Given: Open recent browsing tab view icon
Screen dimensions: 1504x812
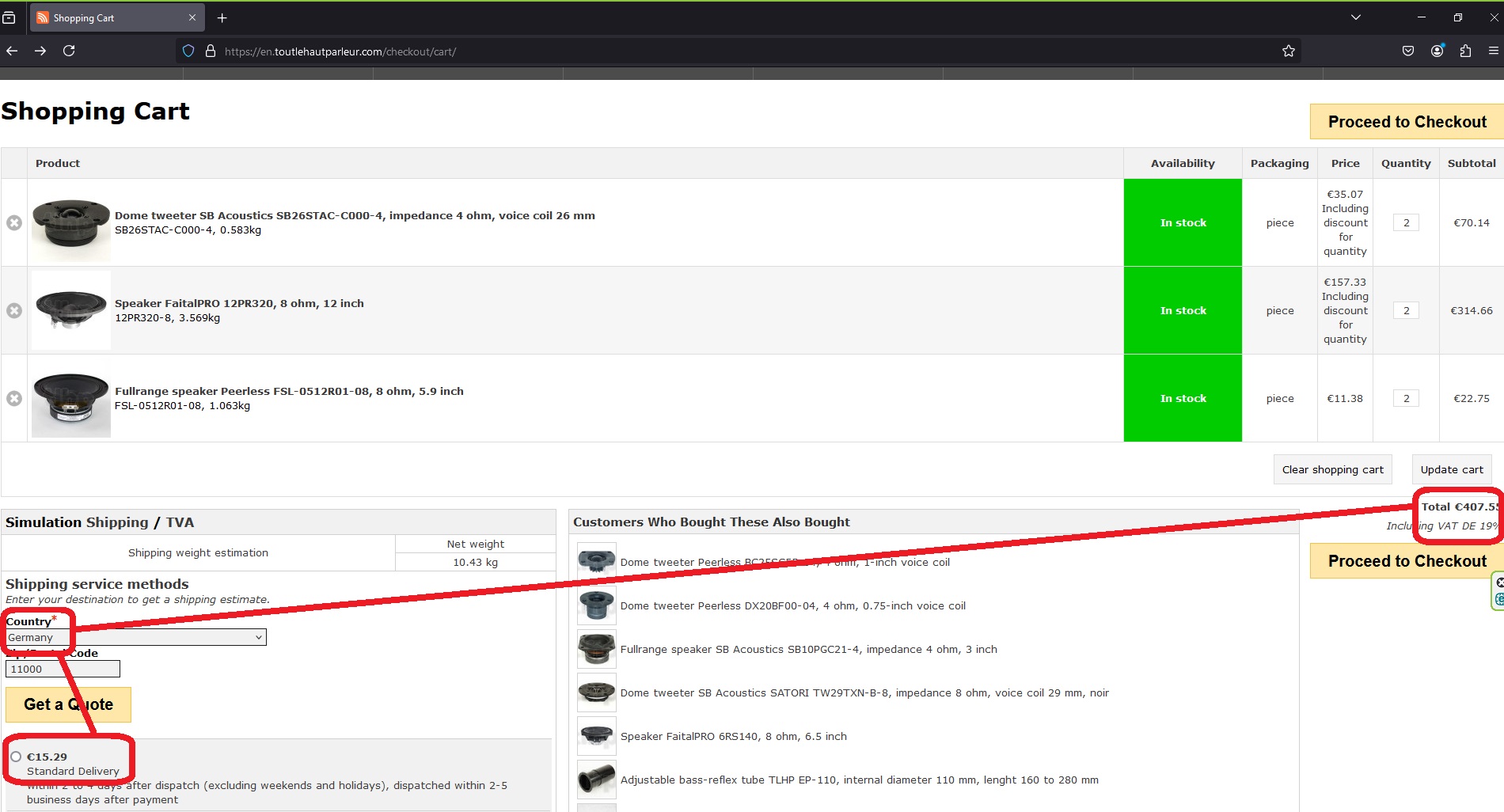Looking at the screenshot, I should [x=9, y=17].
